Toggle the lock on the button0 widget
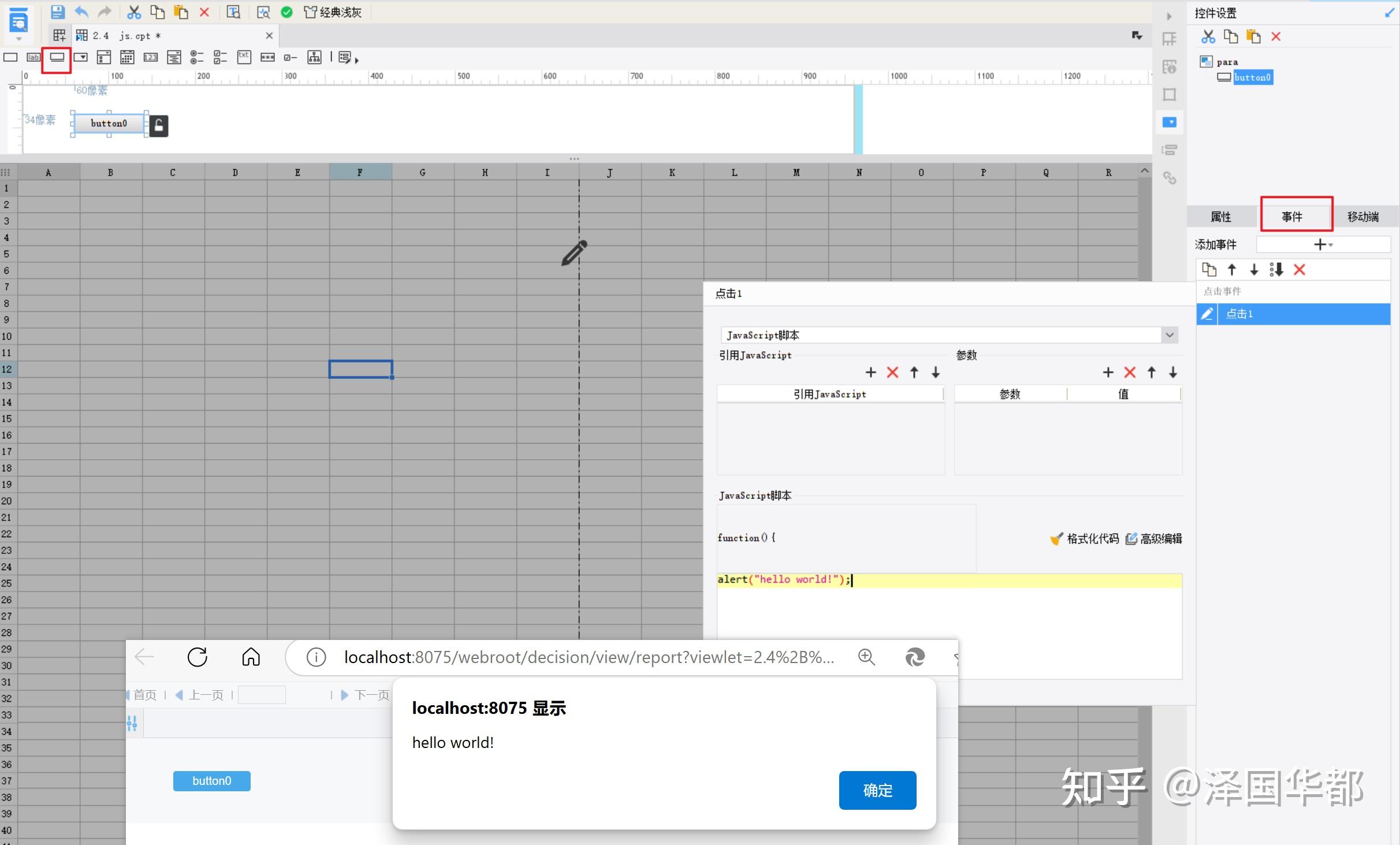Image resolution: width=1400 pixels, height=845 pixels. [158, 125]
